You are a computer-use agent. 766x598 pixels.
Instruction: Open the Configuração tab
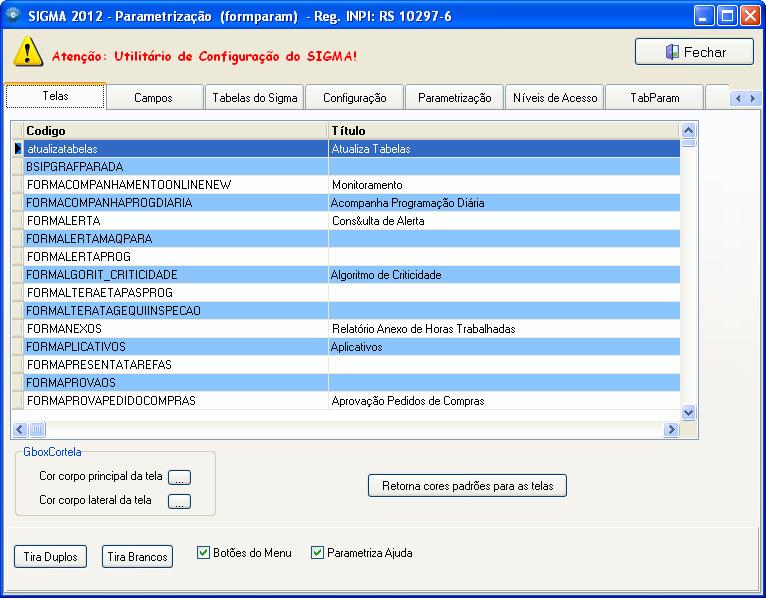pyautogui.click(x=355, y=98)
